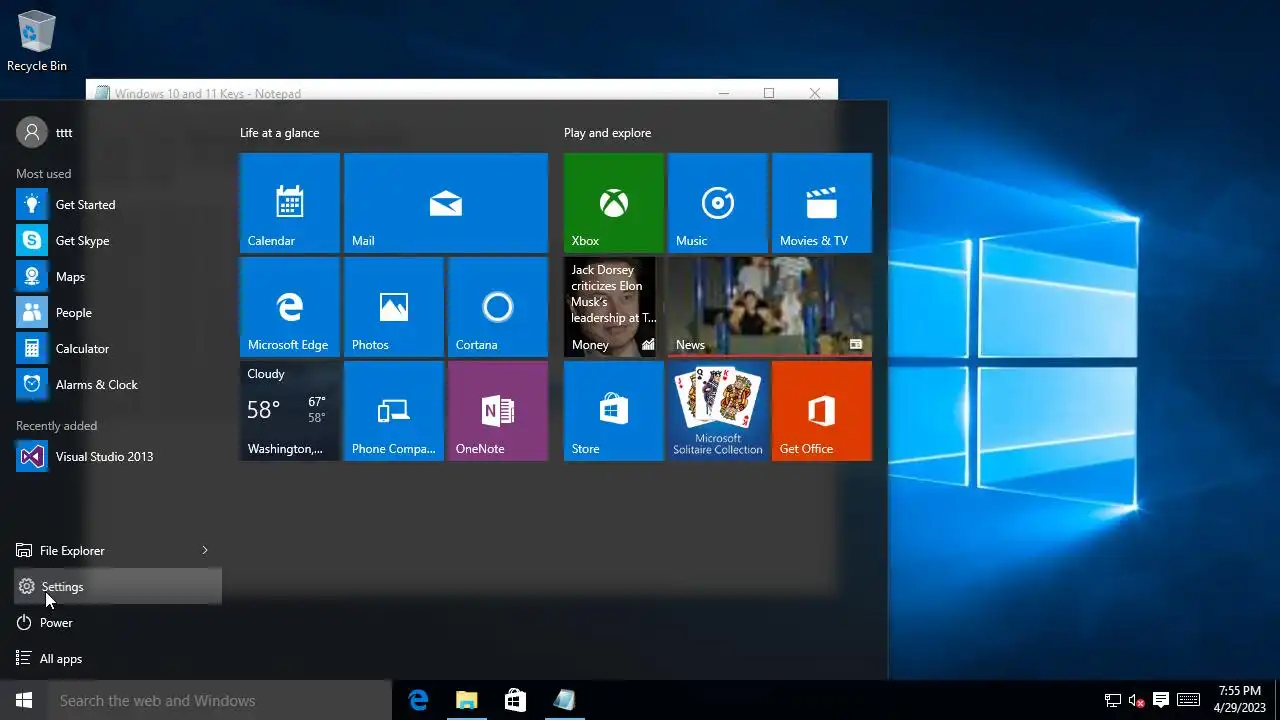Show All apps list
The height and width of the screenshot is (720, 1280).
118,659
